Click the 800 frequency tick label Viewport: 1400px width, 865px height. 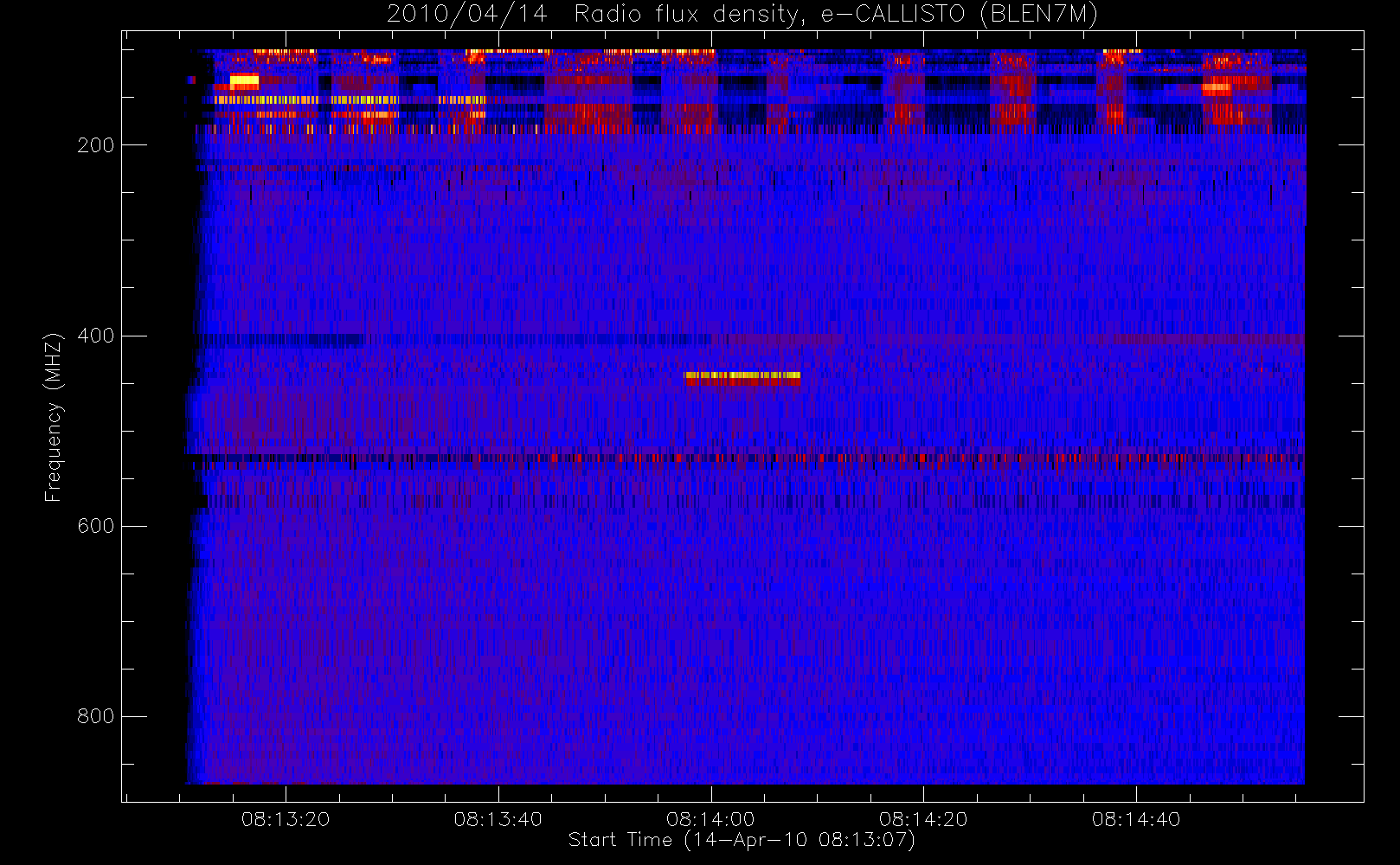(x=96, y=716)
